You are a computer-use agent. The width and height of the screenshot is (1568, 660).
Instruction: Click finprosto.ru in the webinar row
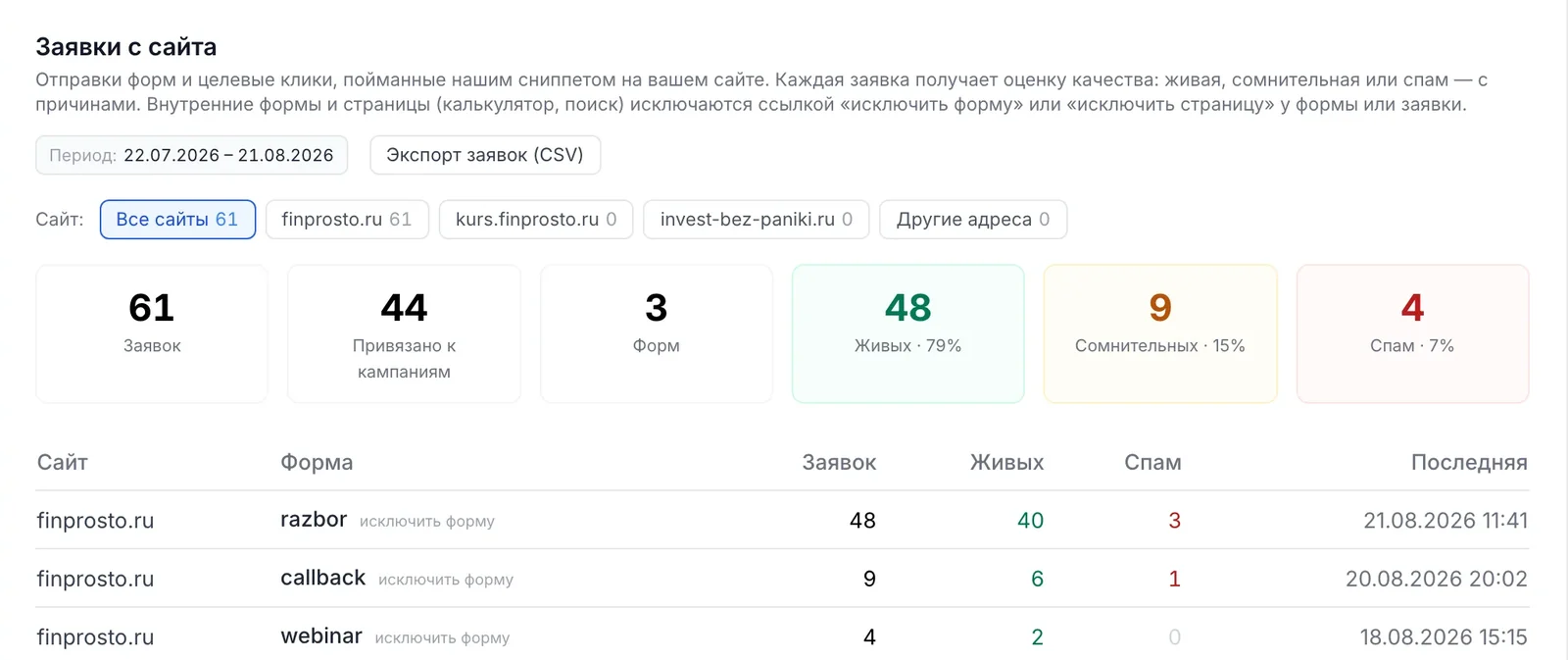pos(95,637)
